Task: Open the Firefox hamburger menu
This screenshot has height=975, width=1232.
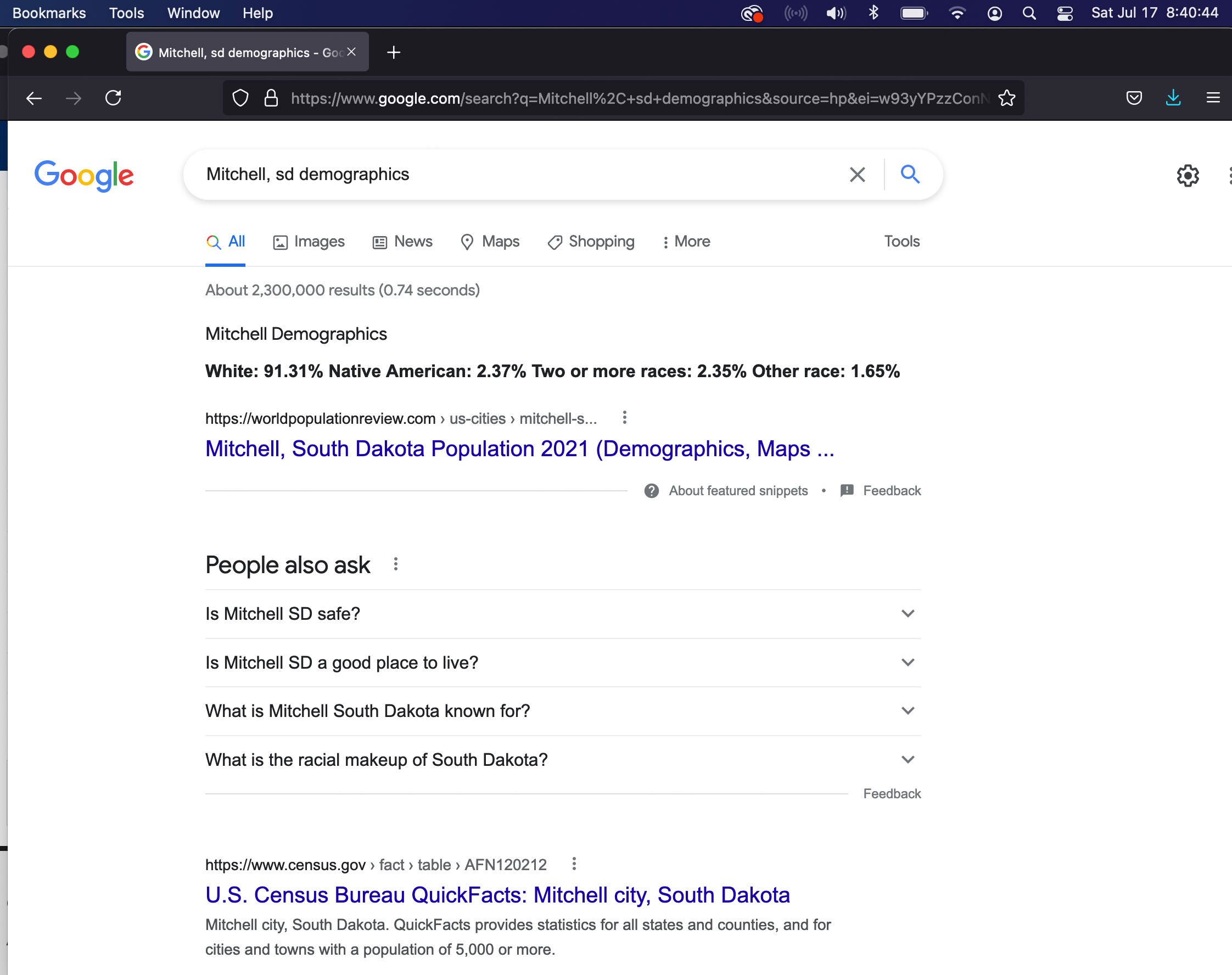Action: coord(1213,98)
